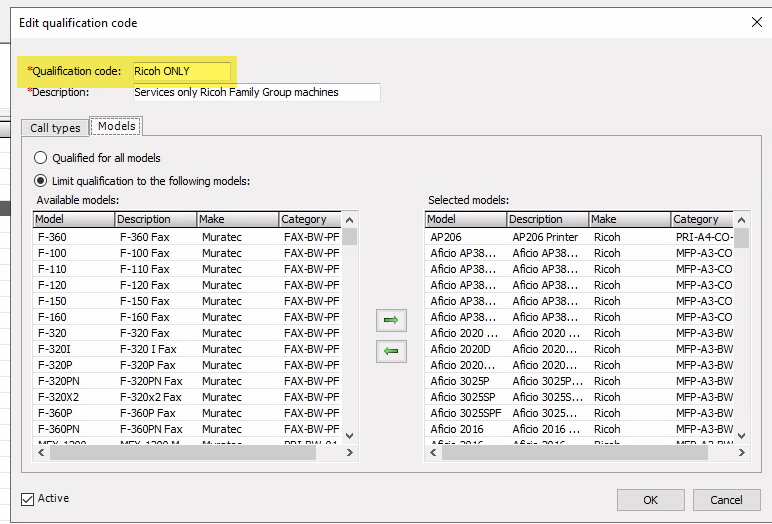This screenshot has height=524, width=772.
Task: Sort available models by Description column
Action: pos(156,219)
